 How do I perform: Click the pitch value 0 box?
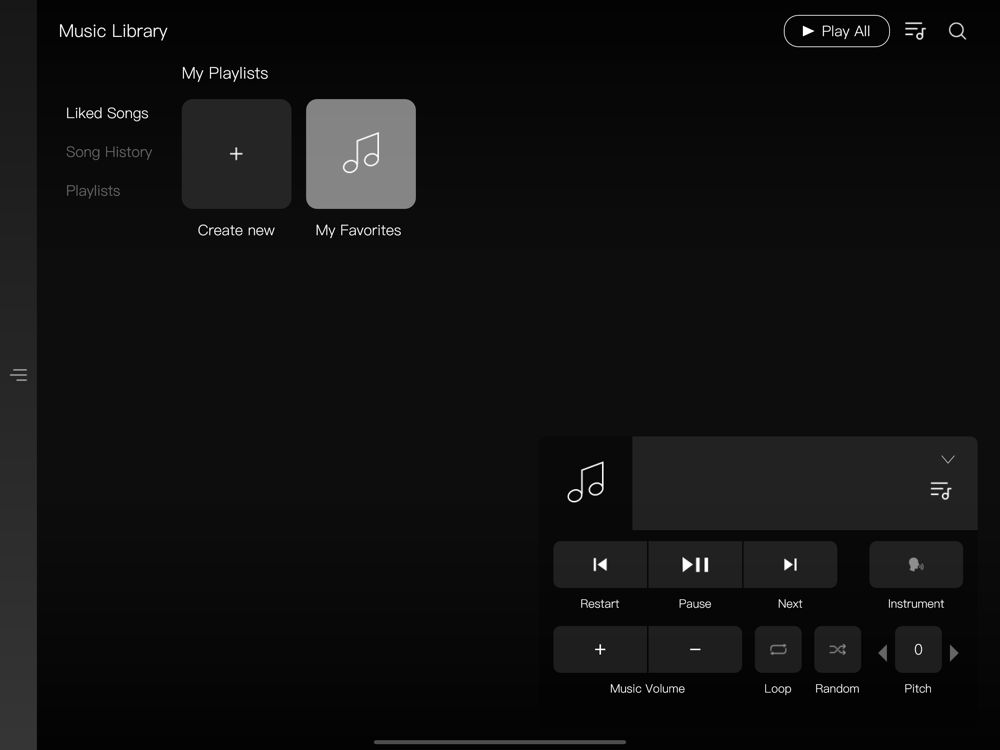coord(918,649)
